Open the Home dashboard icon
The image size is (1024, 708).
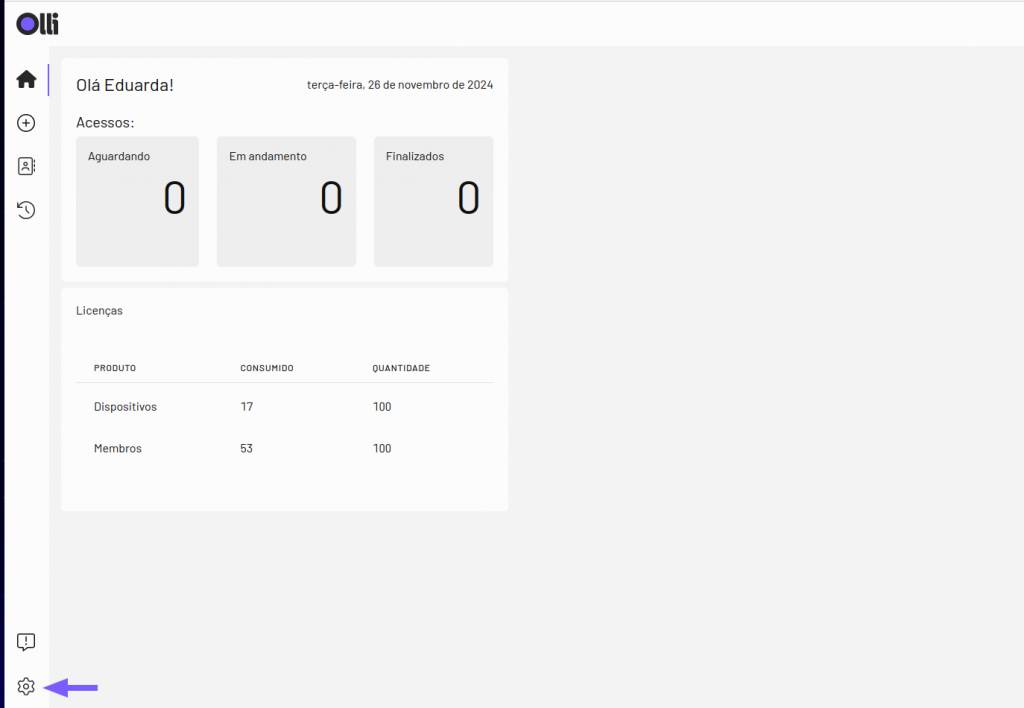click(x=26, y=80)
